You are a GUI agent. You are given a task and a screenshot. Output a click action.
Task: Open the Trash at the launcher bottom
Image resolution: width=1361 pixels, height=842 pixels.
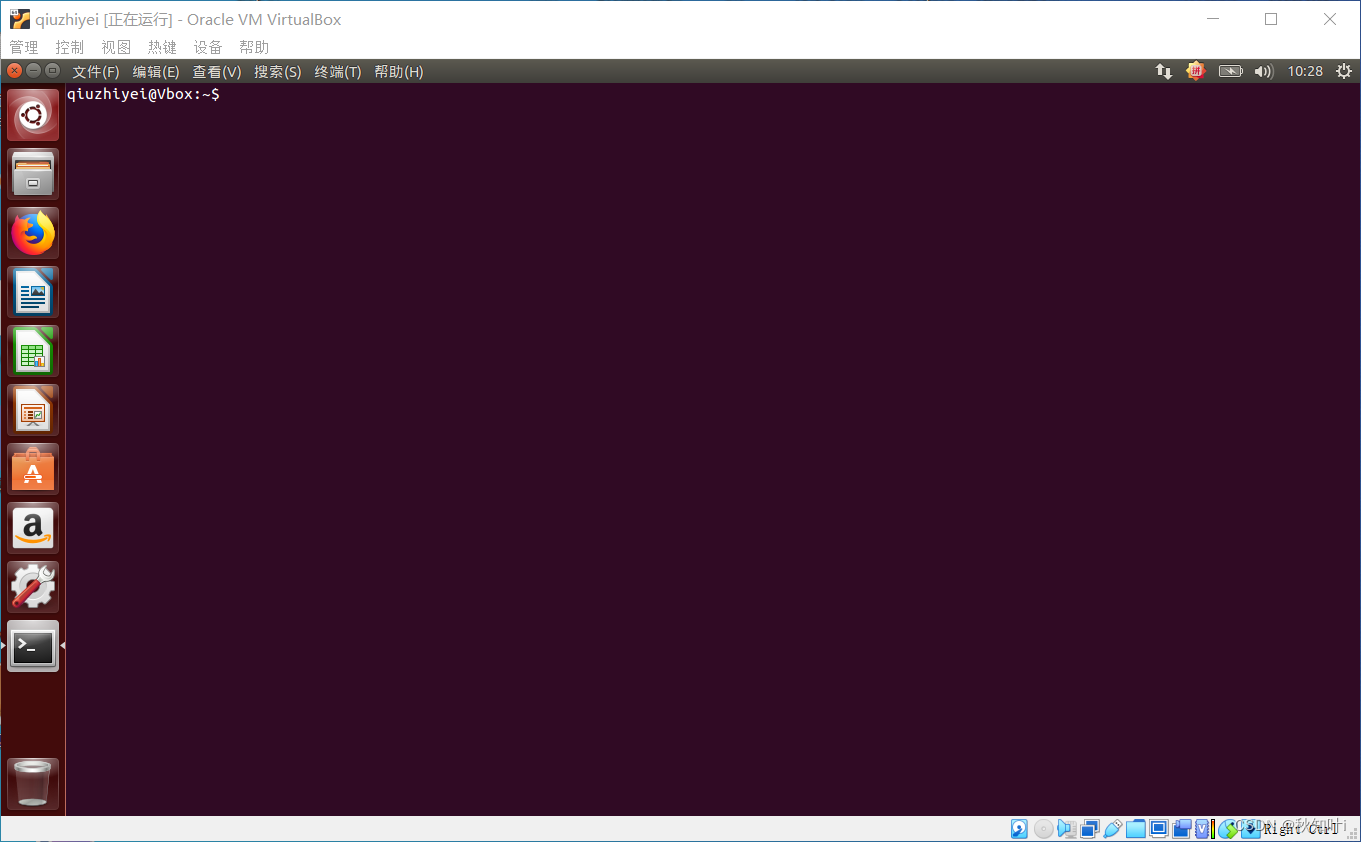point(32,783)
